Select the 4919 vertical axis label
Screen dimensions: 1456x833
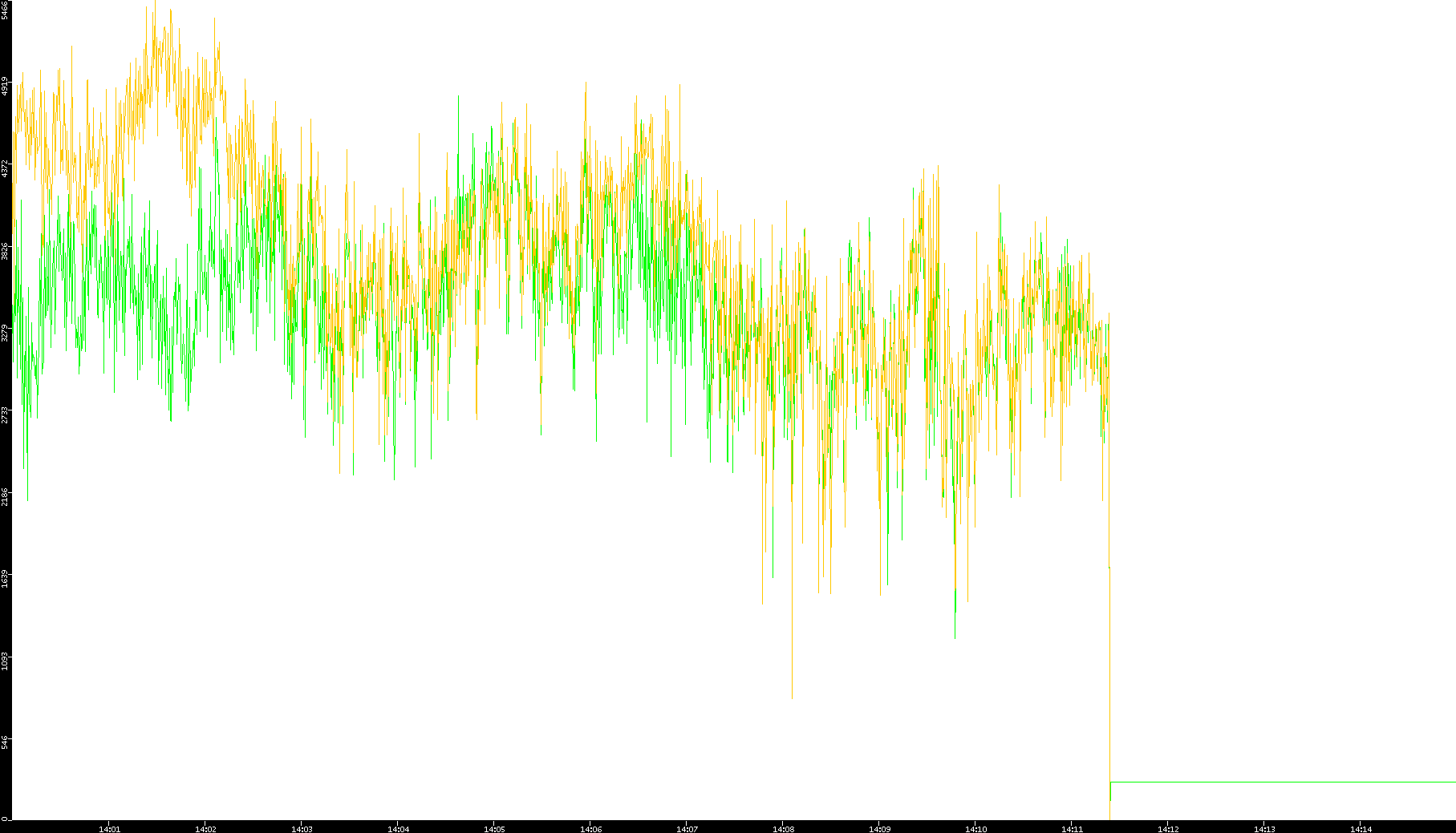5,86
